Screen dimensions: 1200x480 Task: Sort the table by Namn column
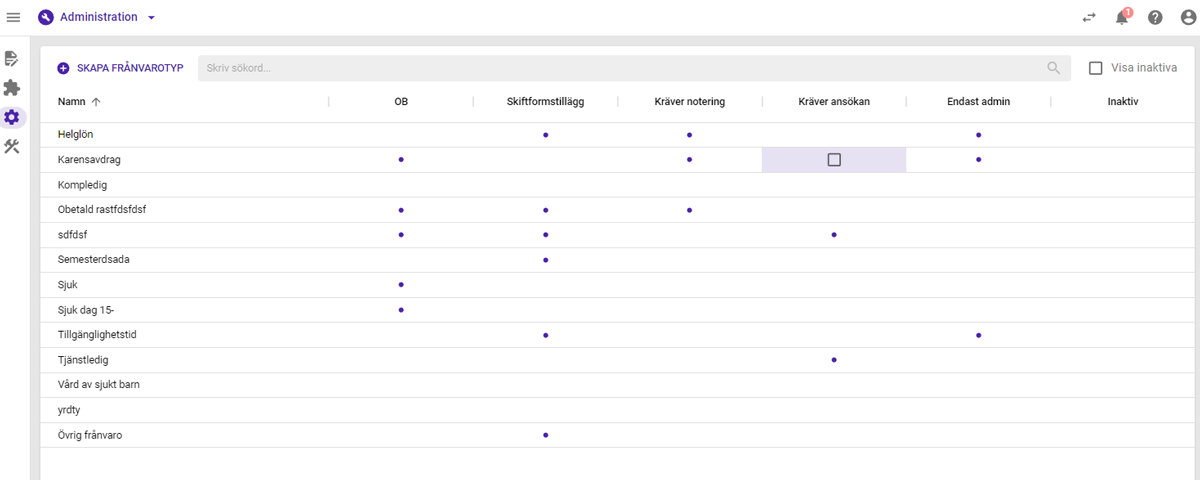[72, 101]
